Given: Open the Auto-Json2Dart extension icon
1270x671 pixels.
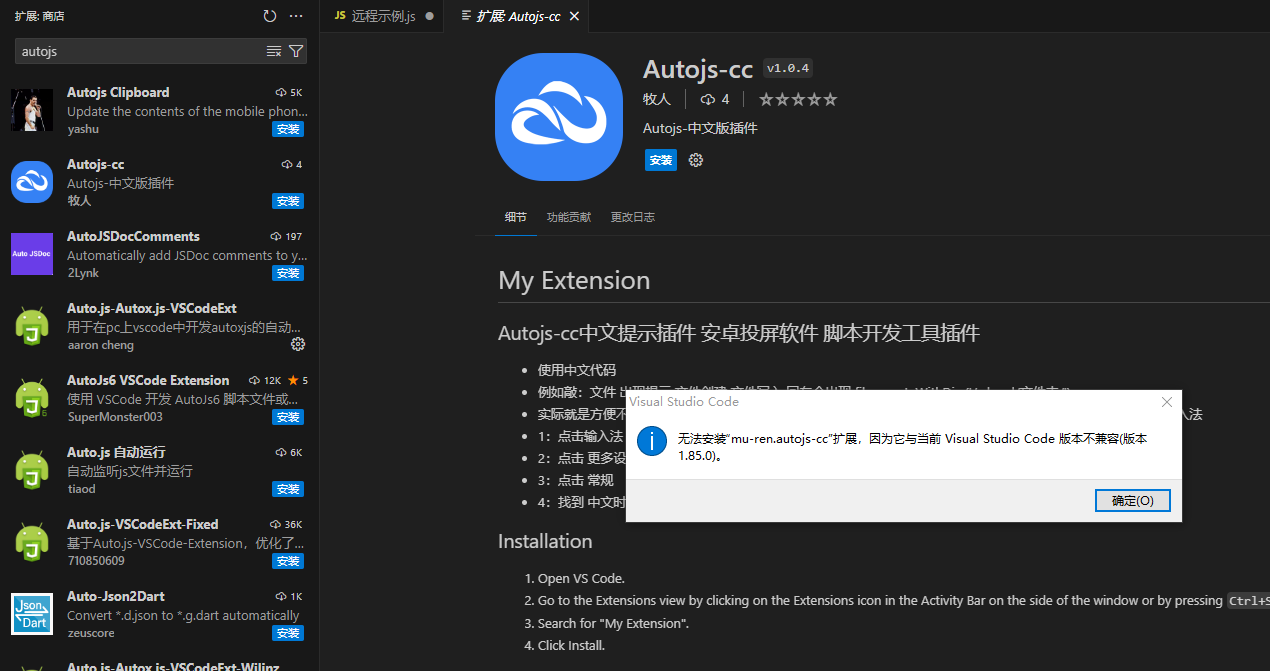Looking at the screenshot, I should click(32, 614).
